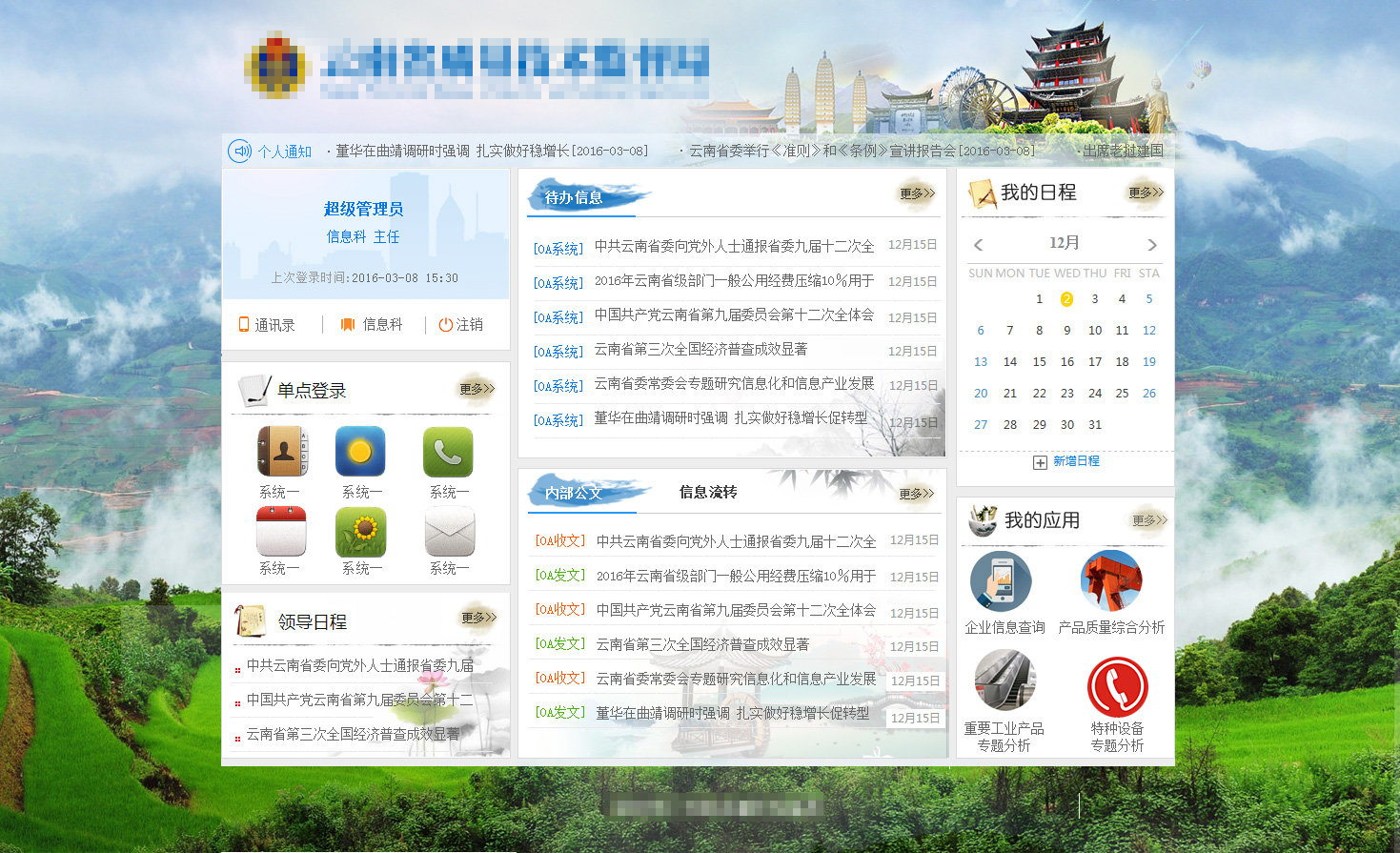Open the red calendar app icon

pyautogui.click(x=281, y=531)
